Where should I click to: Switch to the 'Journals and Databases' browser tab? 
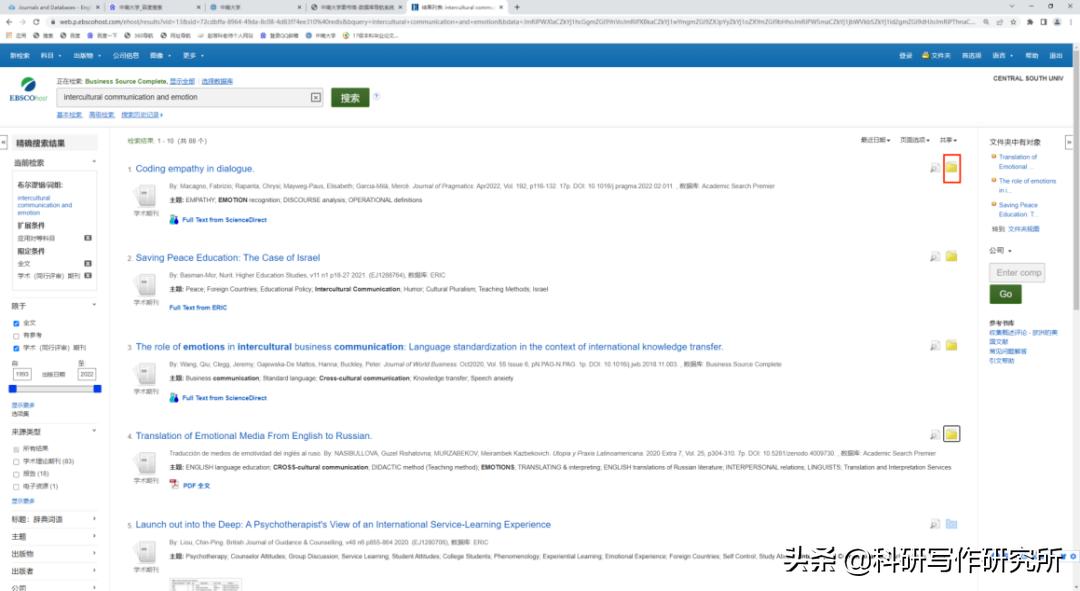coord(52,7)
